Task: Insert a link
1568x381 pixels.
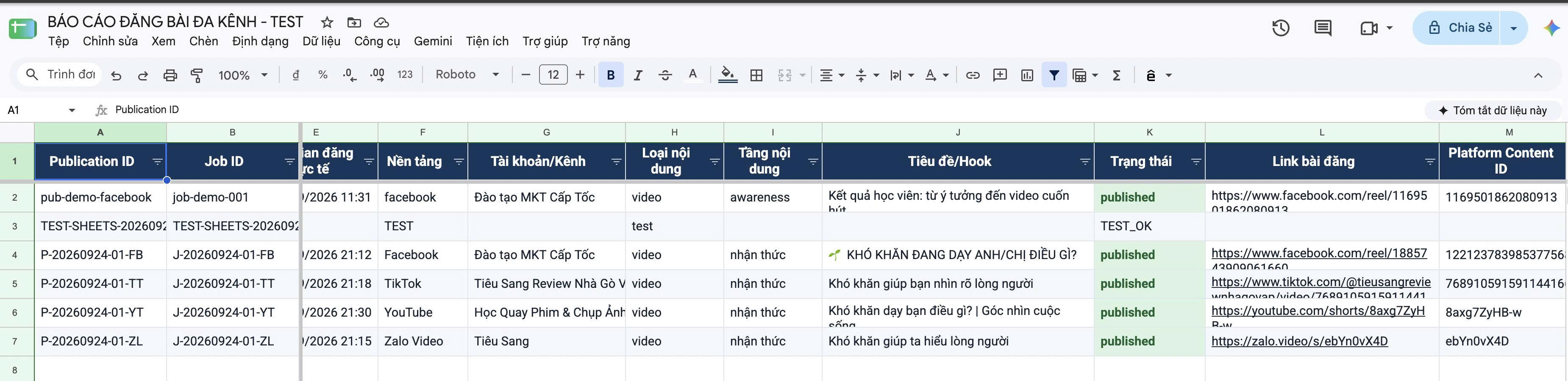Action: tap(973, 75)
